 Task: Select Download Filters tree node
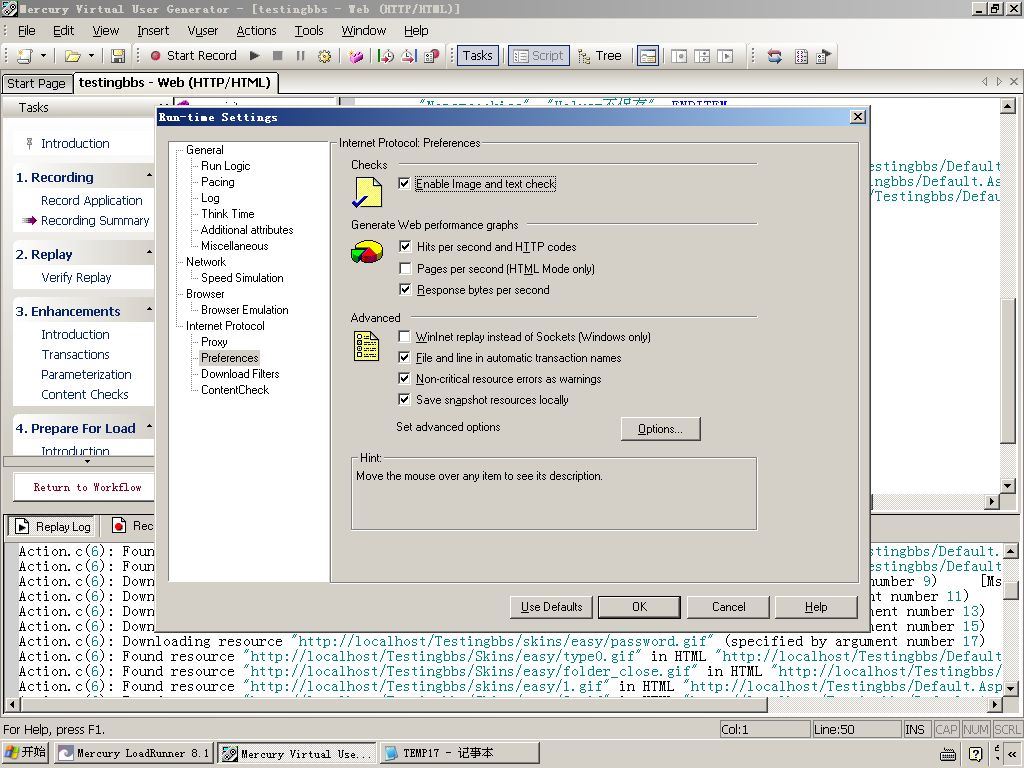click(240, 374)
